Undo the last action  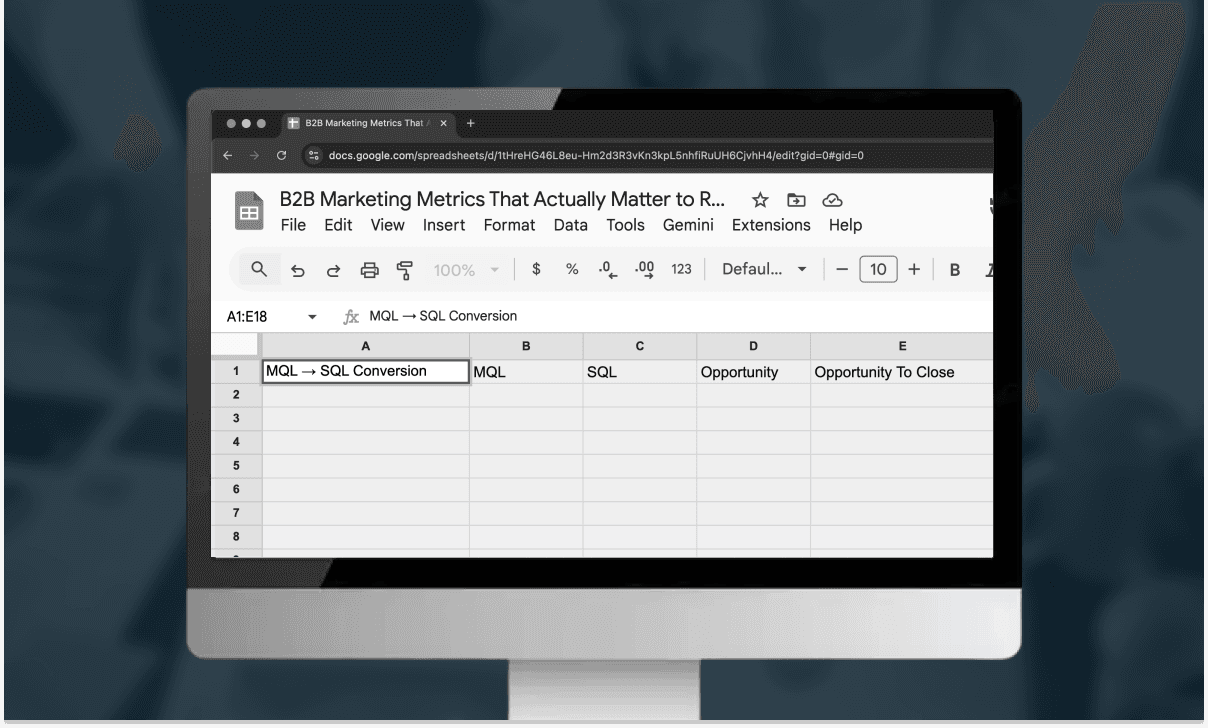coord(297,269)
